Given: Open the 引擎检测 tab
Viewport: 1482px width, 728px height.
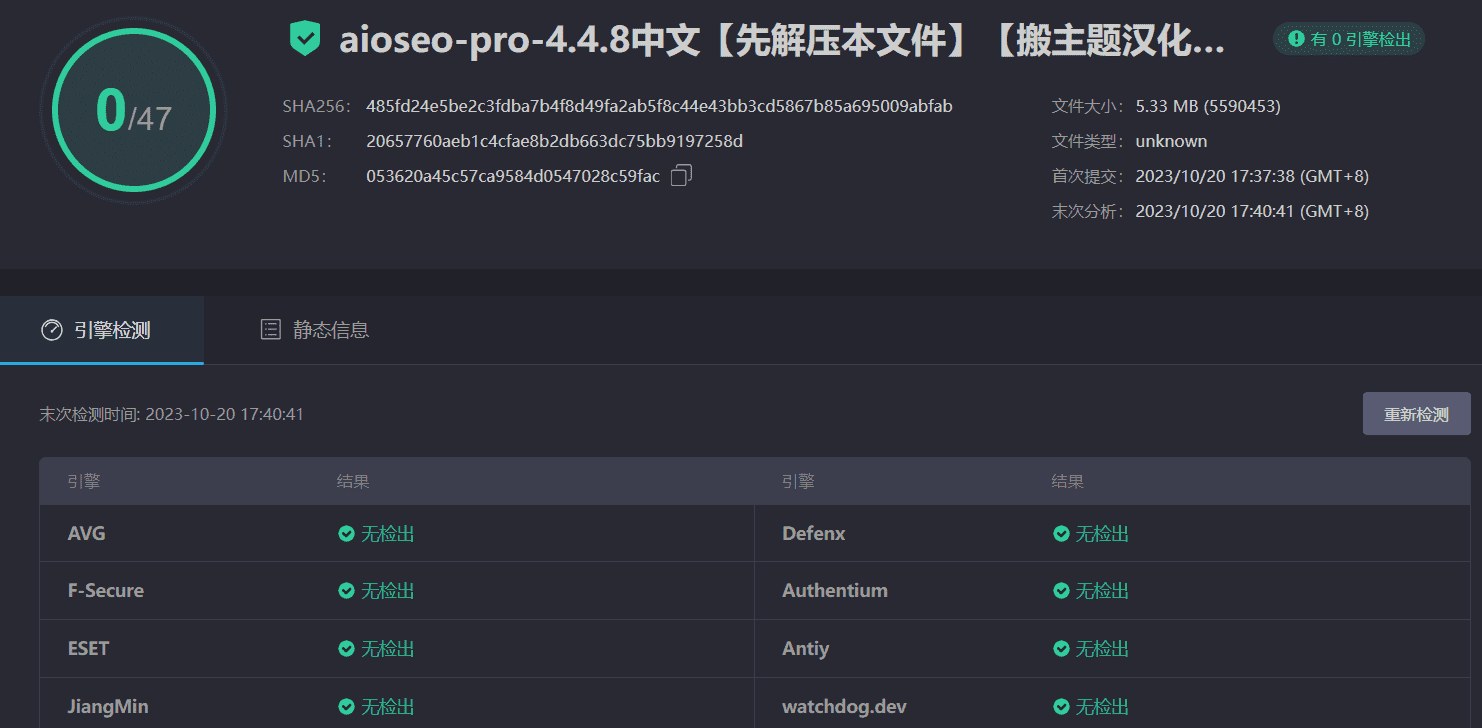Looking at the screenshot, I should point(102,330).
